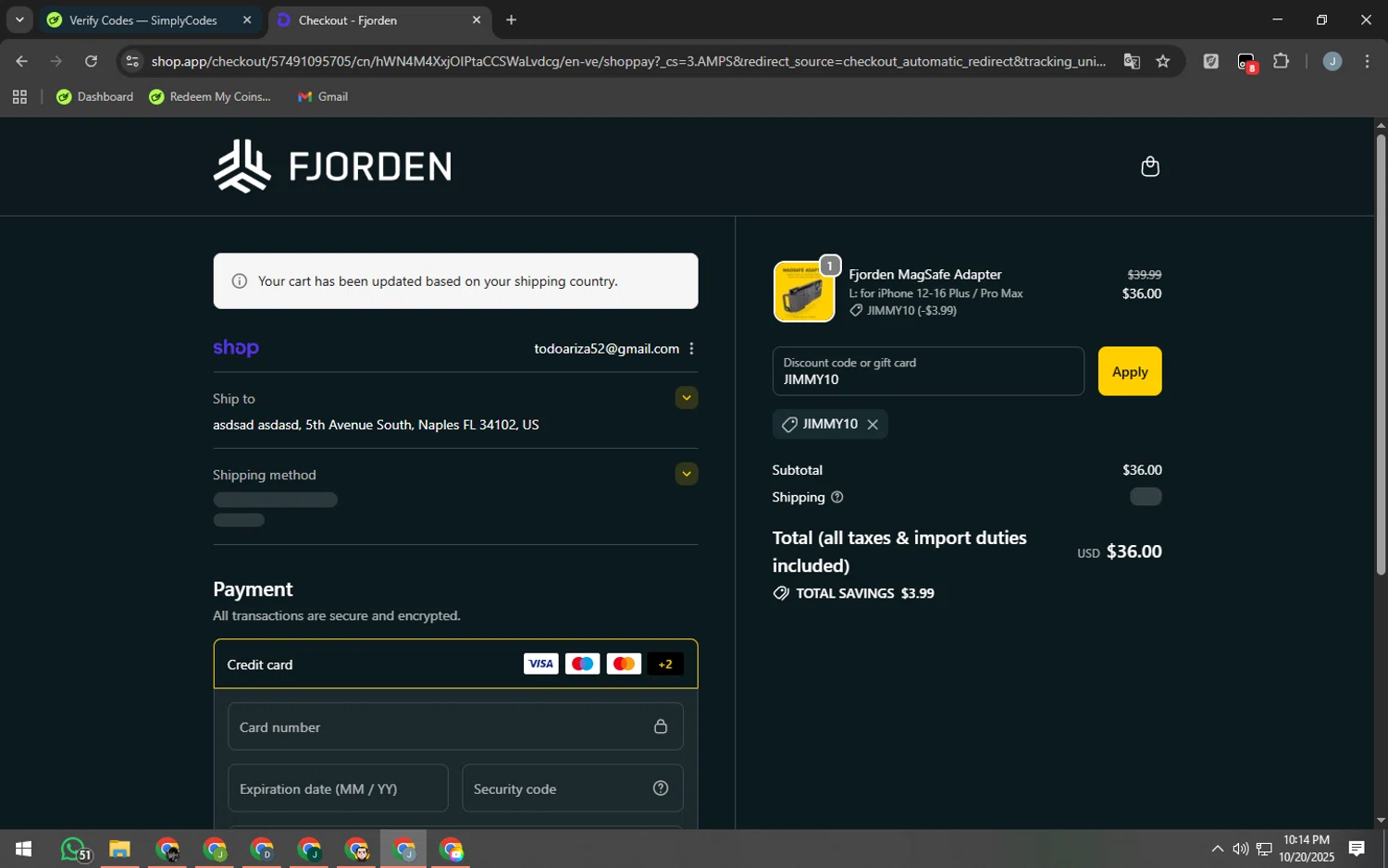Click the shipping address text for Naples FL
The height and width of the screenshot is (868, 1388).
click(376, 425)
